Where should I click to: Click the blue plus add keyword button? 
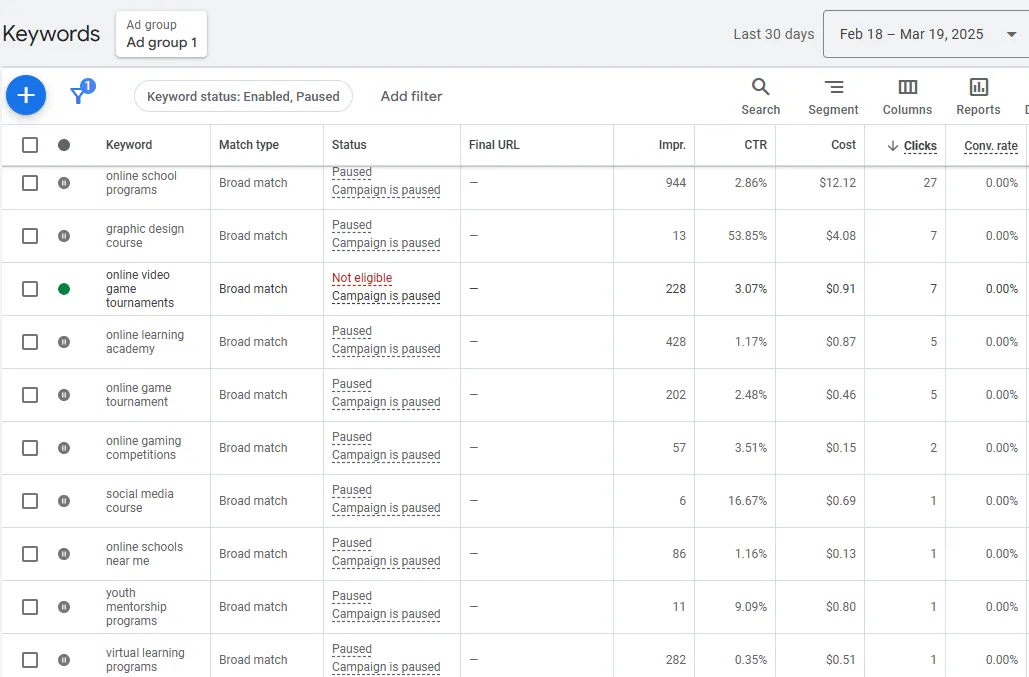(x=26, y=95)
